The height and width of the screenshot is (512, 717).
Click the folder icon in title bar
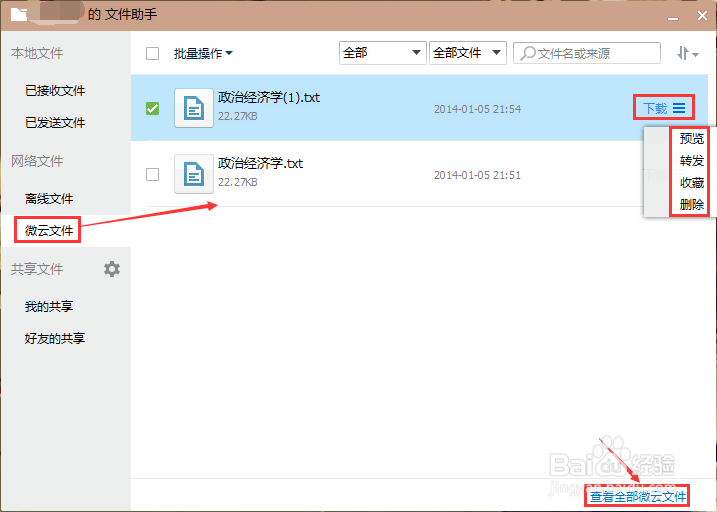(x=19, y=15)
